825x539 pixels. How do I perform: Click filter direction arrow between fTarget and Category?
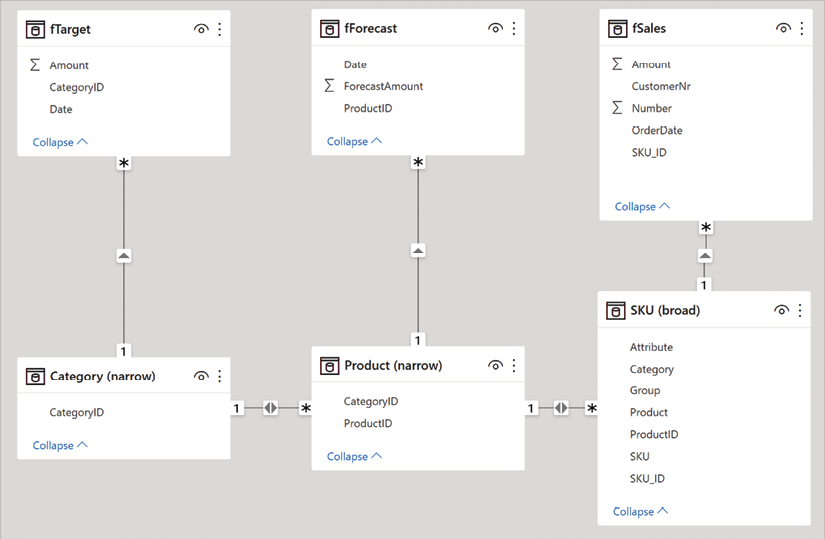coord(124,256)
